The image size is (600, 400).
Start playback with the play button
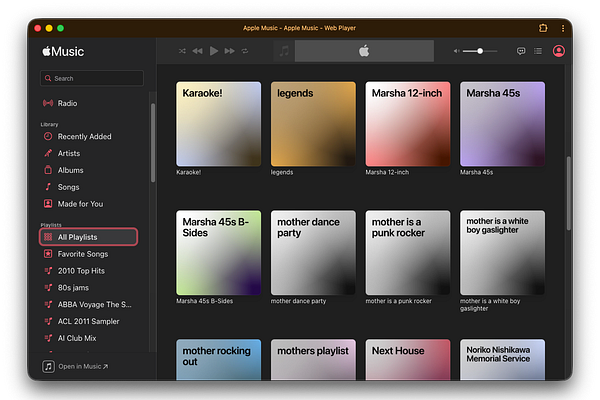214,51
